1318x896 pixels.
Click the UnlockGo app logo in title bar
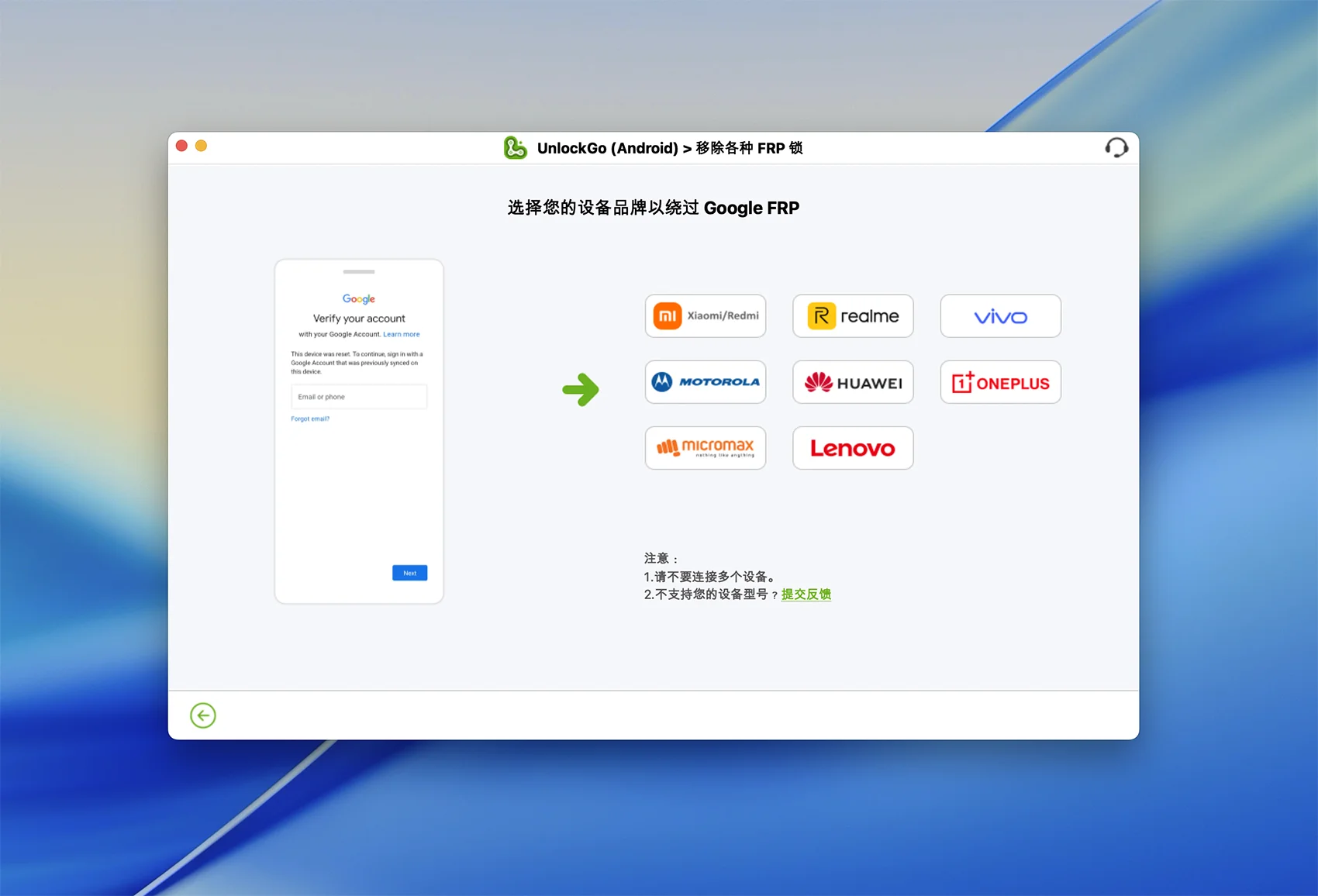click(x=515, y=147)
